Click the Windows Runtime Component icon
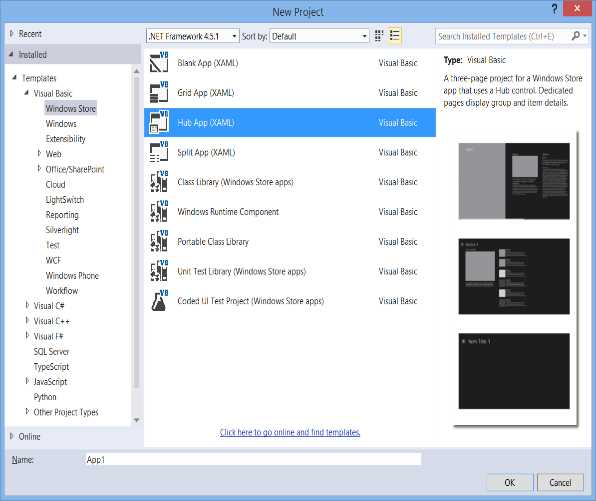 (x=159, y=212)
